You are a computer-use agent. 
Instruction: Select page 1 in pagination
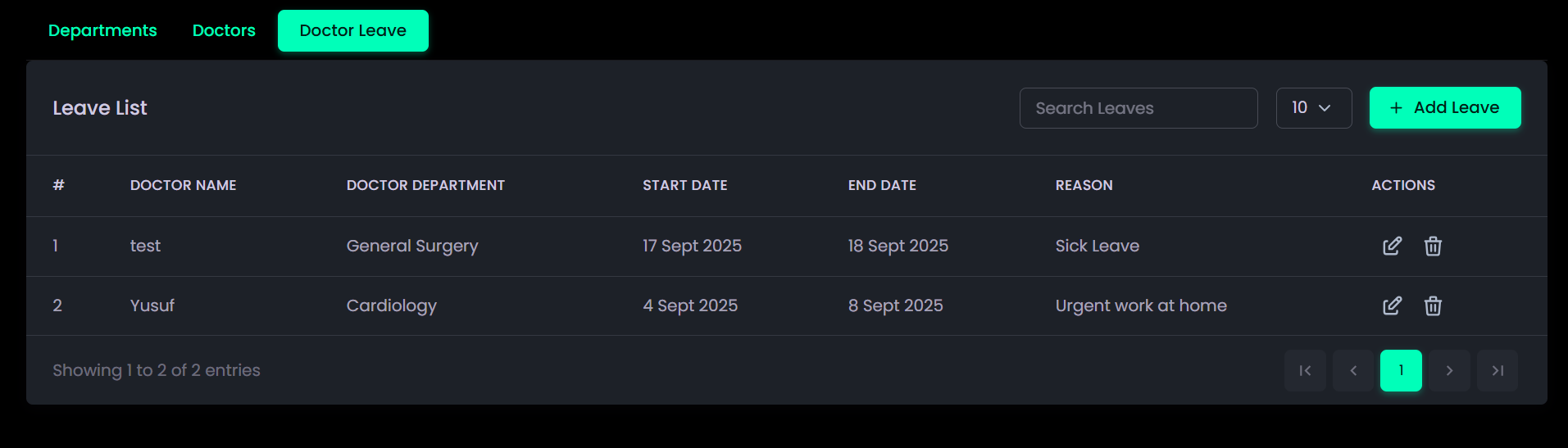tap(1401, 370)
